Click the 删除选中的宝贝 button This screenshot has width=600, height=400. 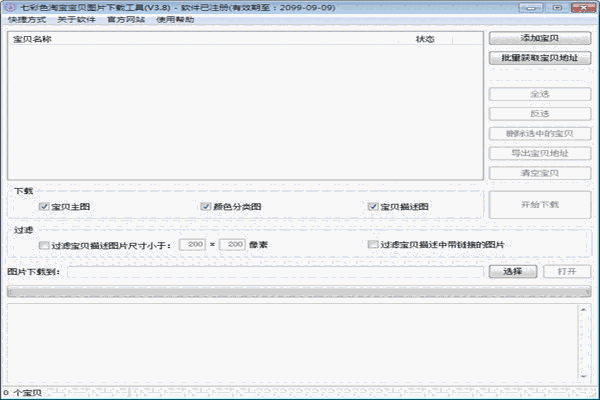pos(540,134)
